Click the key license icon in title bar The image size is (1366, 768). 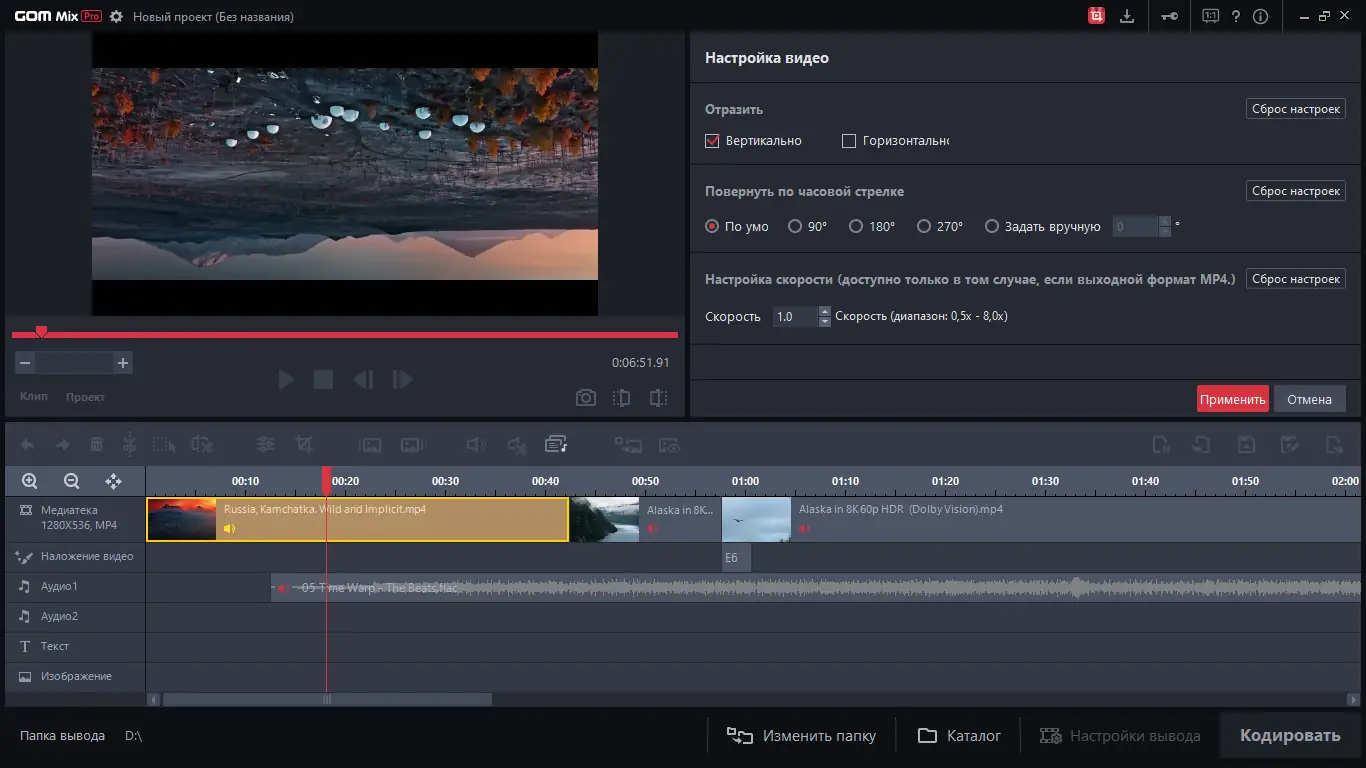pos(1170,16)
